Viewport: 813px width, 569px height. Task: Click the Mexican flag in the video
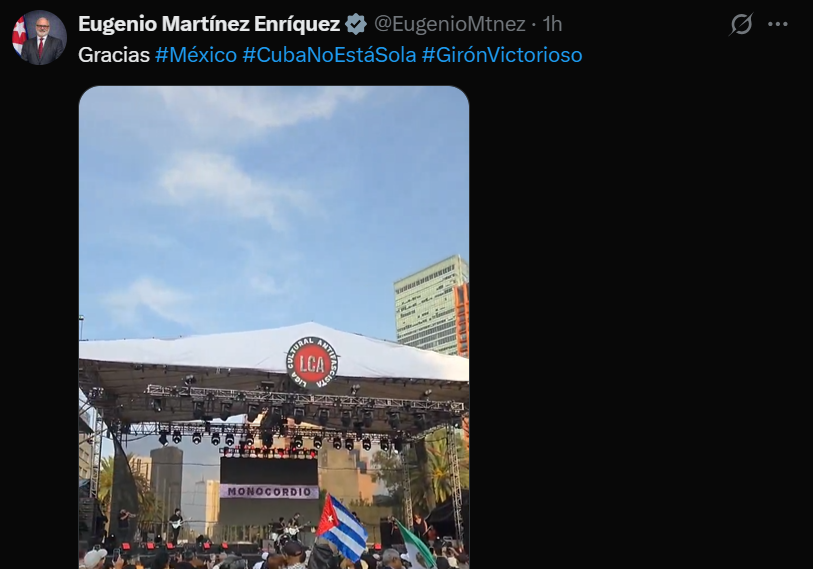pos(415,545)
